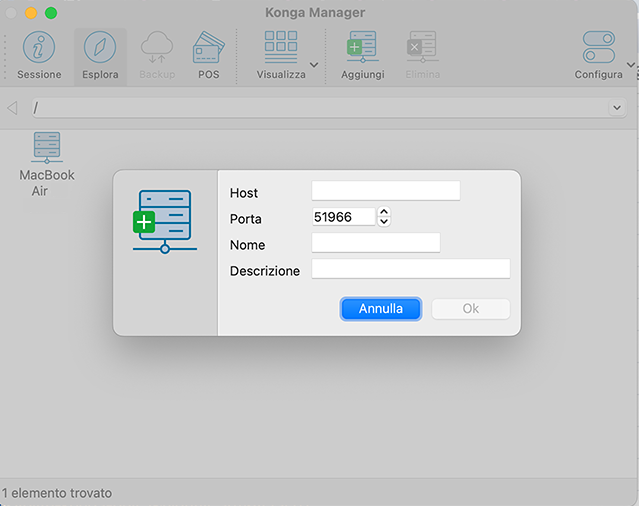639x506 pixels.
Task: Select the MacBook Air server item
Action: (47, 149)
